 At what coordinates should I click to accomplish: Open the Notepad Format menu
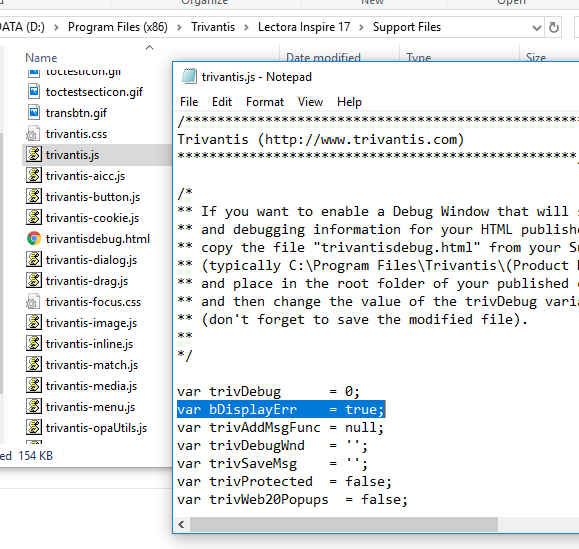[x=265, y=102]
